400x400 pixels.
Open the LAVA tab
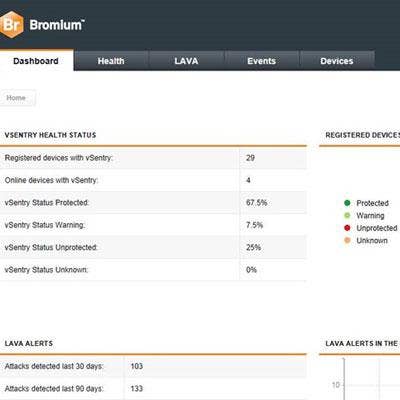[186, 61]
